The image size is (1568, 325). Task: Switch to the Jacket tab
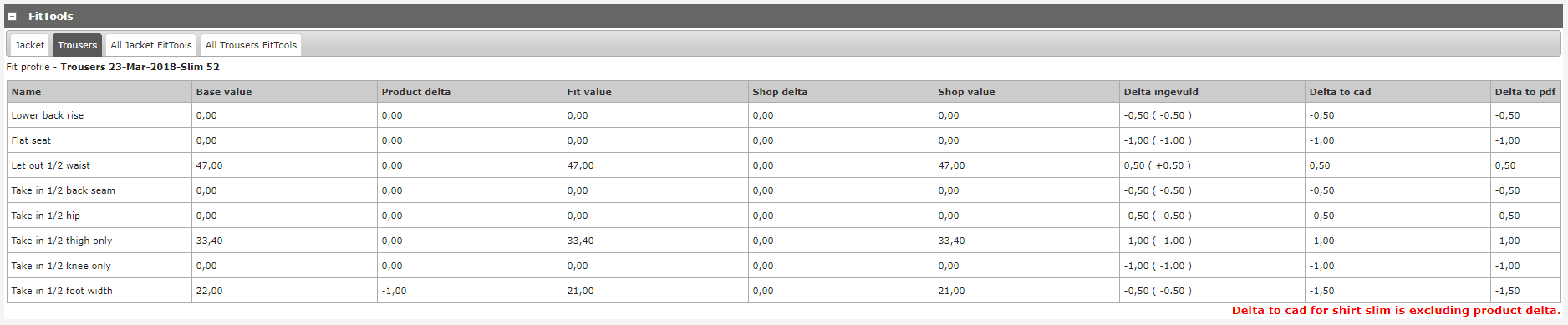point(30,45)
